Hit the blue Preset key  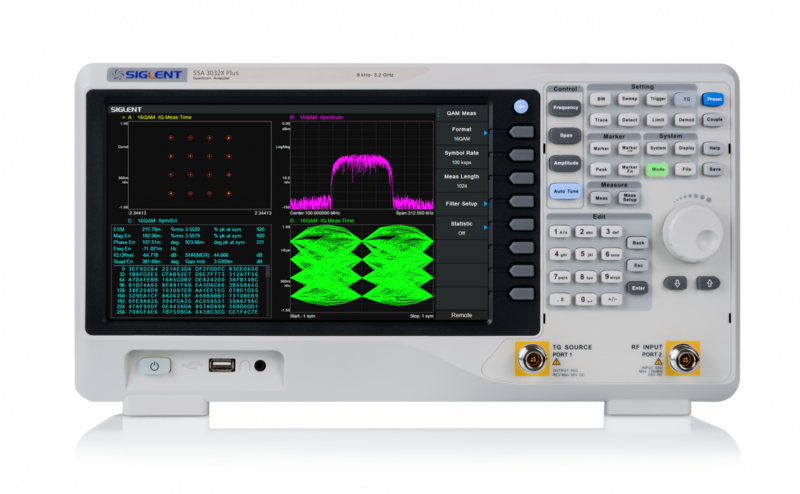pos(713,99)
